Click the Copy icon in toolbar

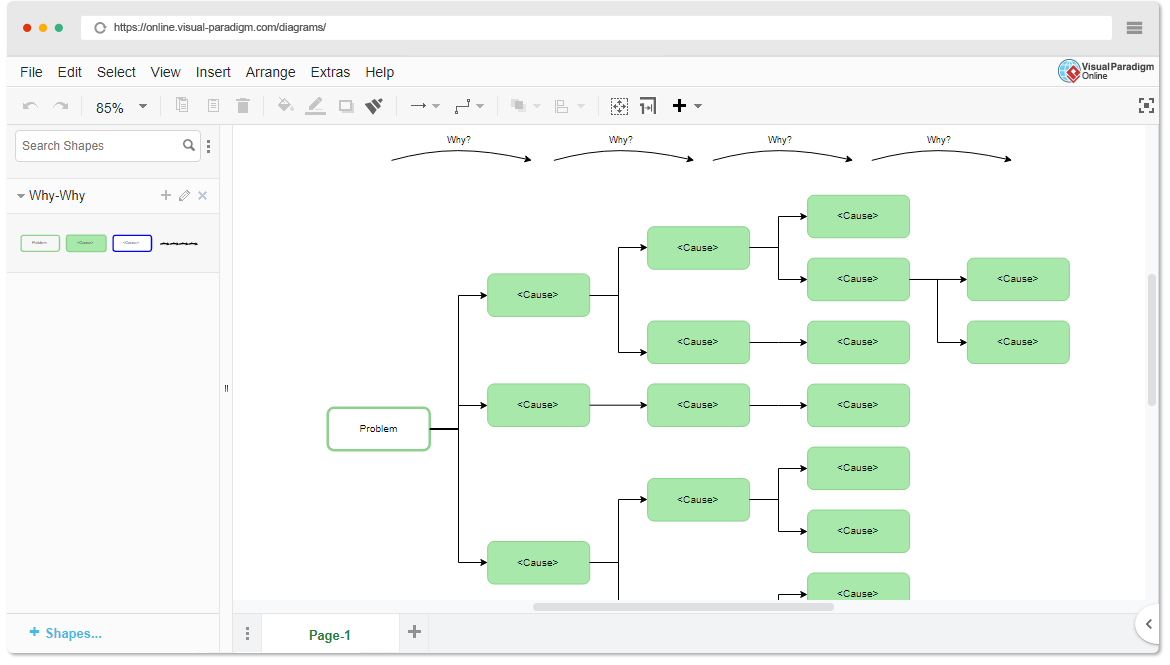coord(182,105)
